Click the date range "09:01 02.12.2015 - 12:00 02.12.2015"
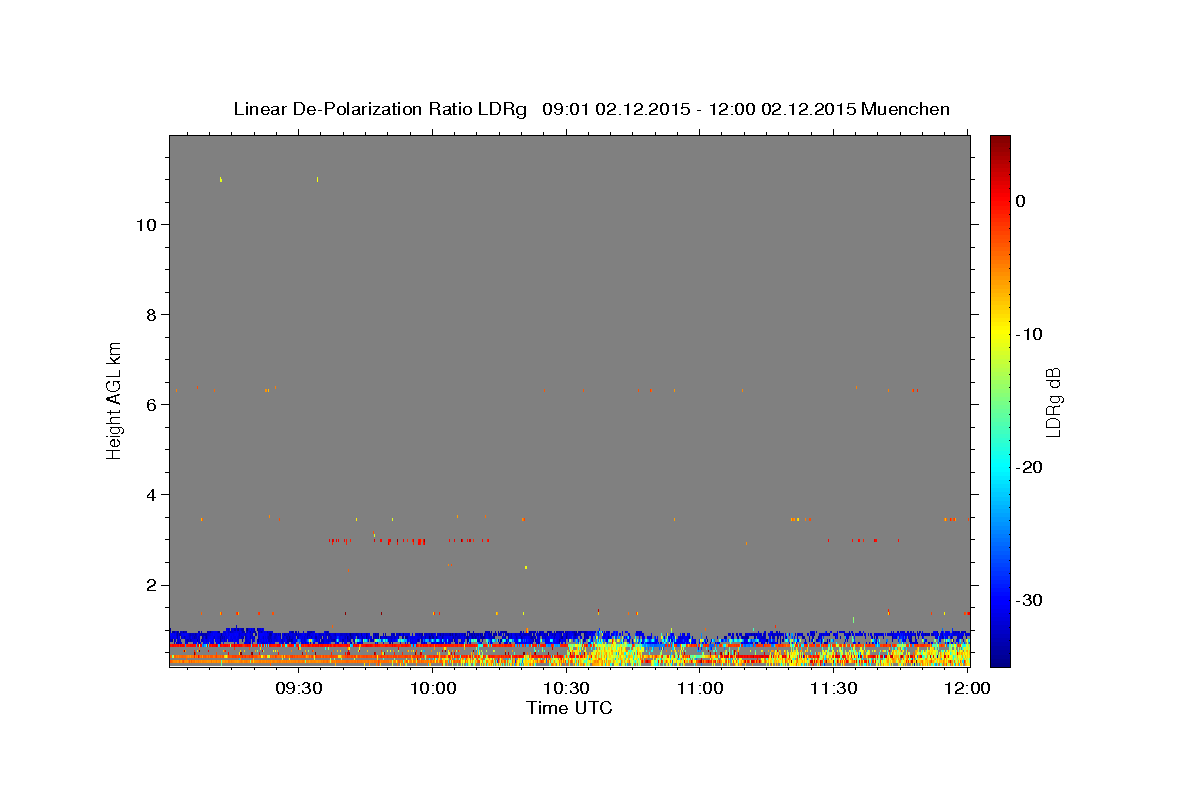Screen dimensions: 1200x800 coord(698,109)
